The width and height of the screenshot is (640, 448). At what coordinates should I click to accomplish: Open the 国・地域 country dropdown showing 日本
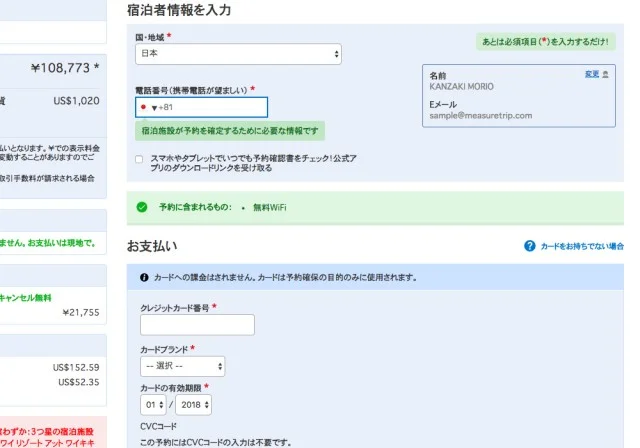(238, 54)
